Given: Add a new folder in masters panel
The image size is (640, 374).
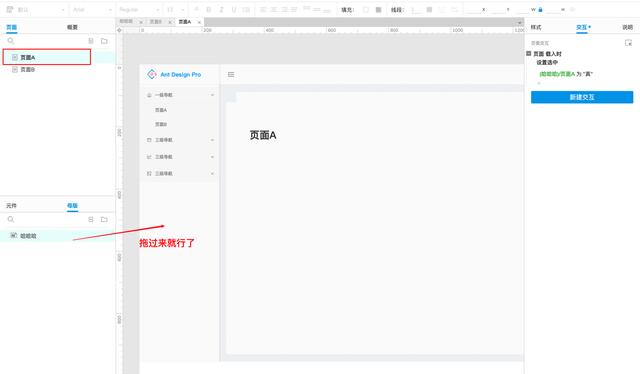Looking at the screenshot, I should pyautogui.click(x=104, y=219).
